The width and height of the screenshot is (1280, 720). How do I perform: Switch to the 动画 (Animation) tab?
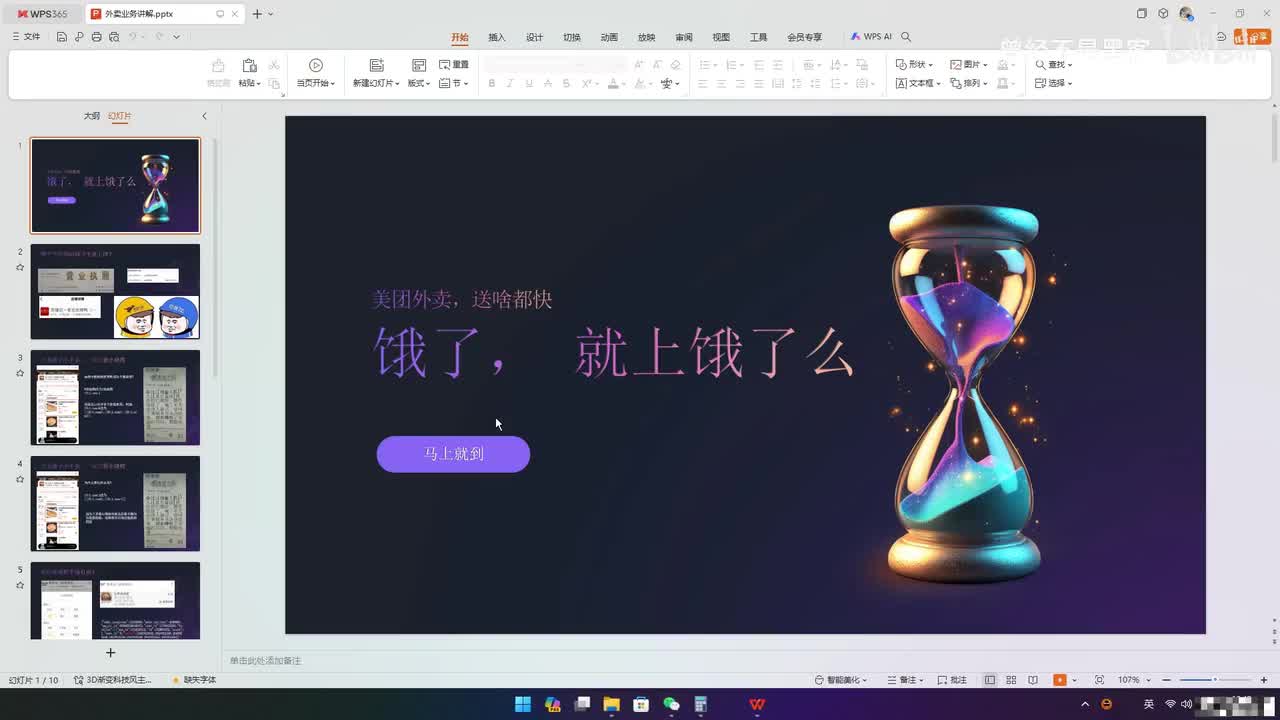tap(609, 37)
